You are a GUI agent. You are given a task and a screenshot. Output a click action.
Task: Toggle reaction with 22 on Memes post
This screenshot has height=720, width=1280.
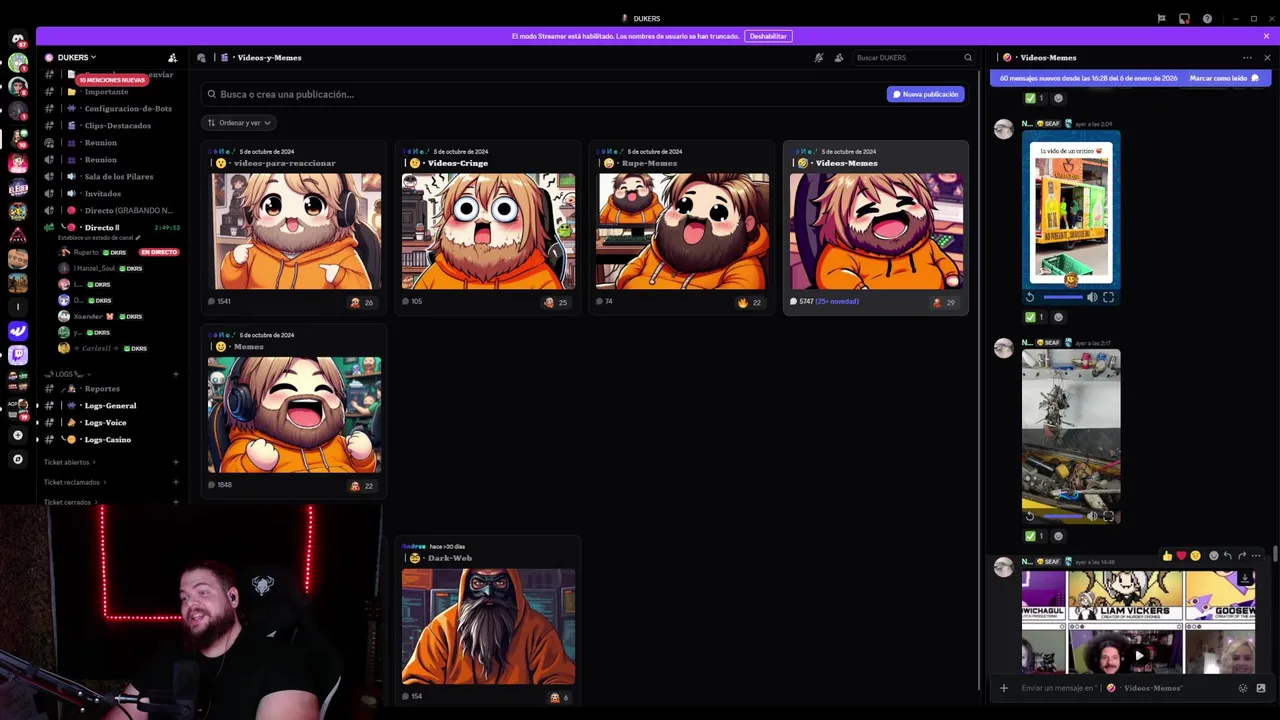362,486
